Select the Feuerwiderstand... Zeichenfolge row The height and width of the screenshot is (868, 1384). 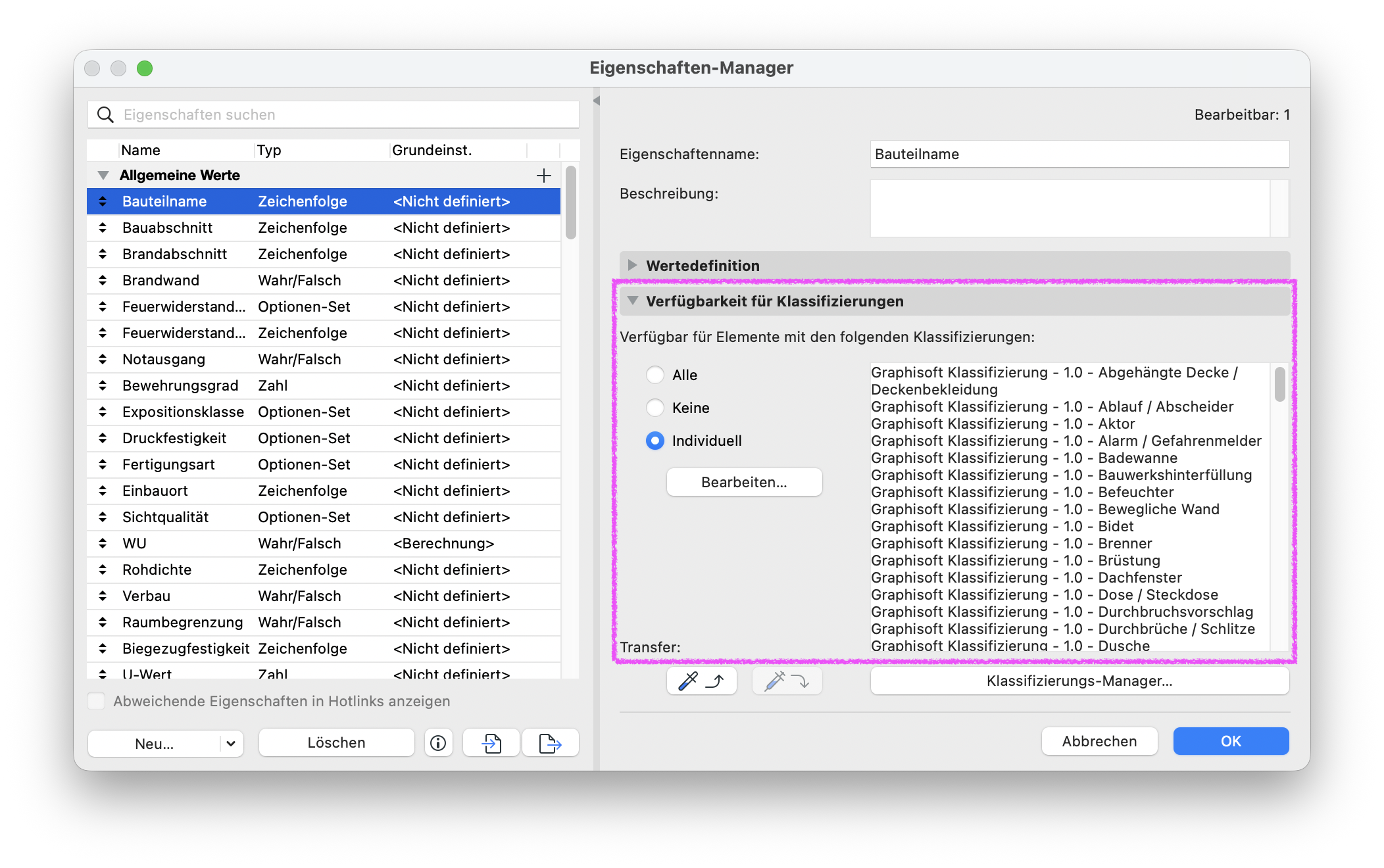tap(324, 333)
